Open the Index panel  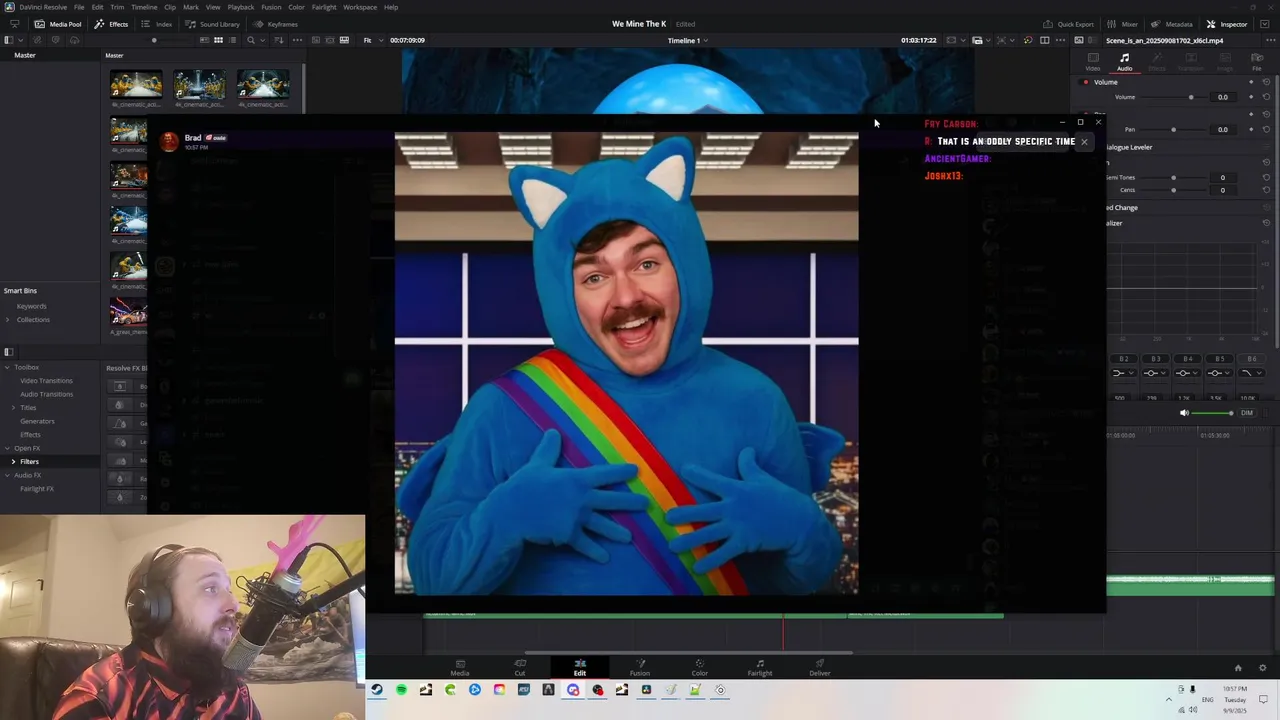(156, 24)
